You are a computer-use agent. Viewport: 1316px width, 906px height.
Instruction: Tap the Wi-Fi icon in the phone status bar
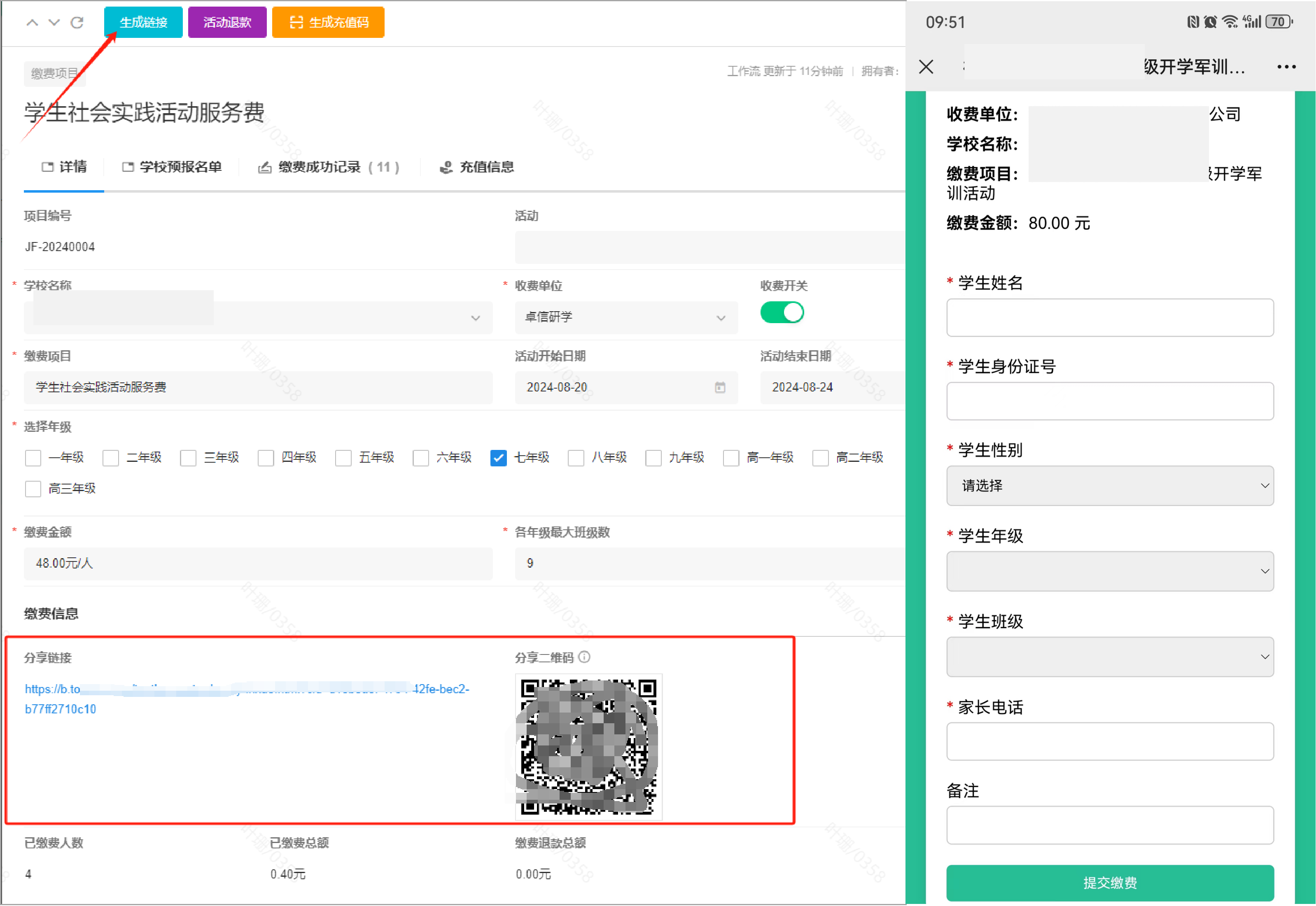click(1230, 21)
